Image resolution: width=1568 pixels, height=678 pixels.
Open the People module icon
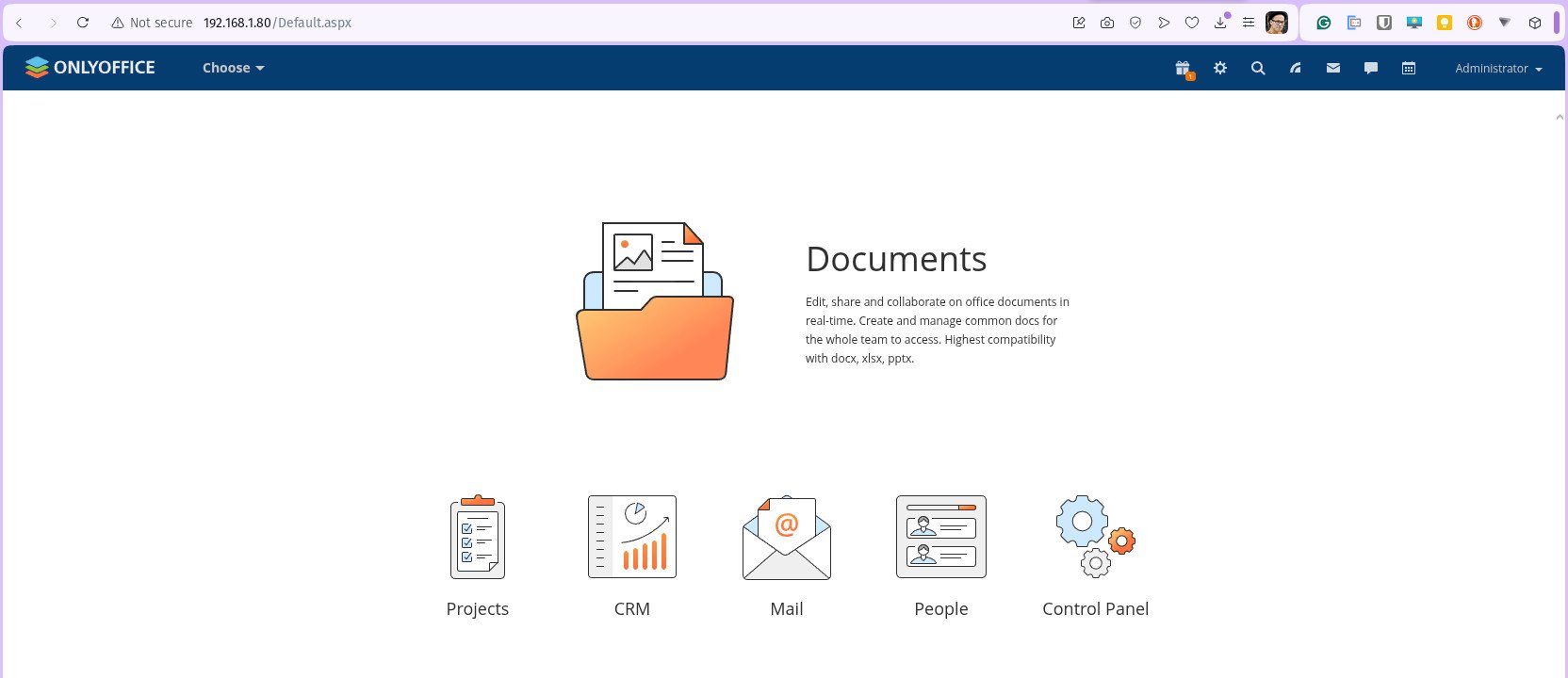941,537
